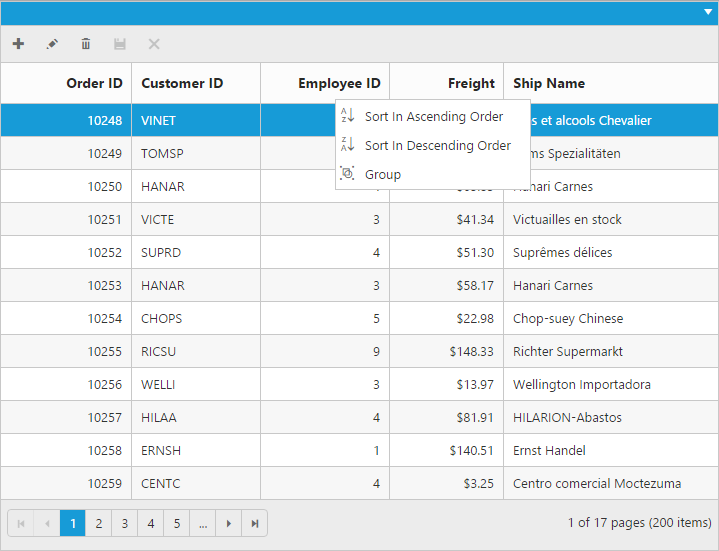Navigate to page 5
Image resolution: width=719 pixels, height=551 pixels.
177,523
